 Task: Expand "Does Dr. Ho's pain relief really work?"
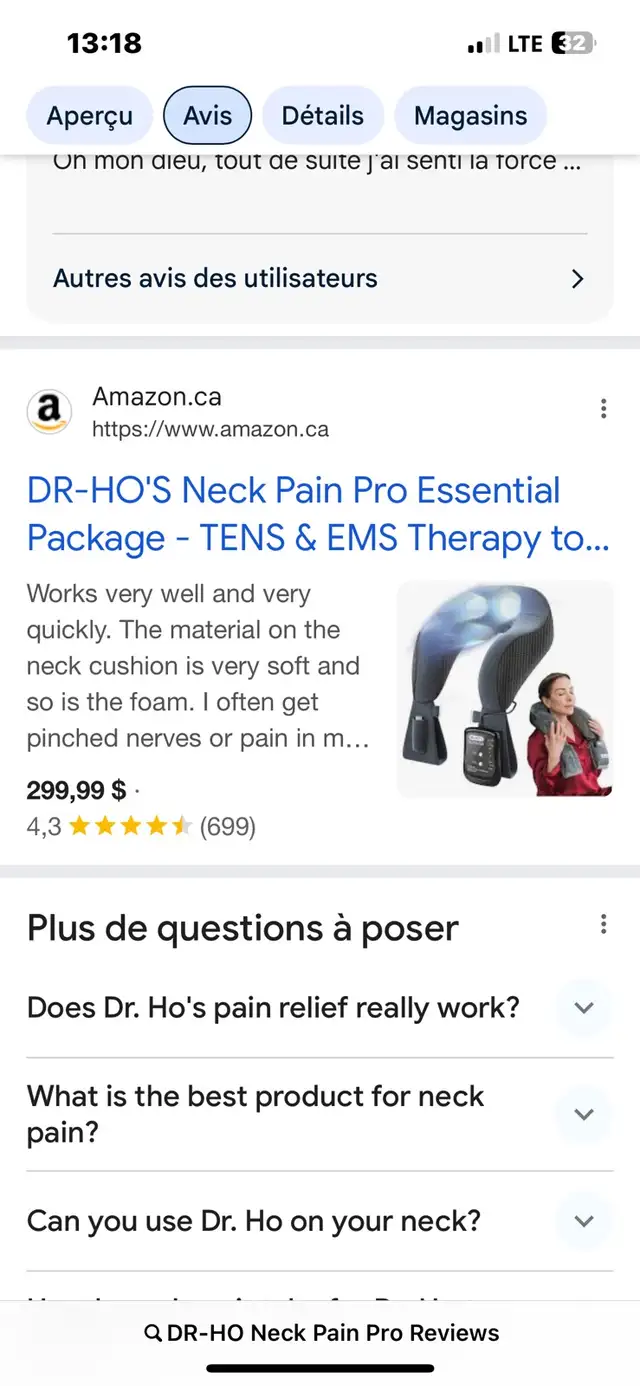320,1007
